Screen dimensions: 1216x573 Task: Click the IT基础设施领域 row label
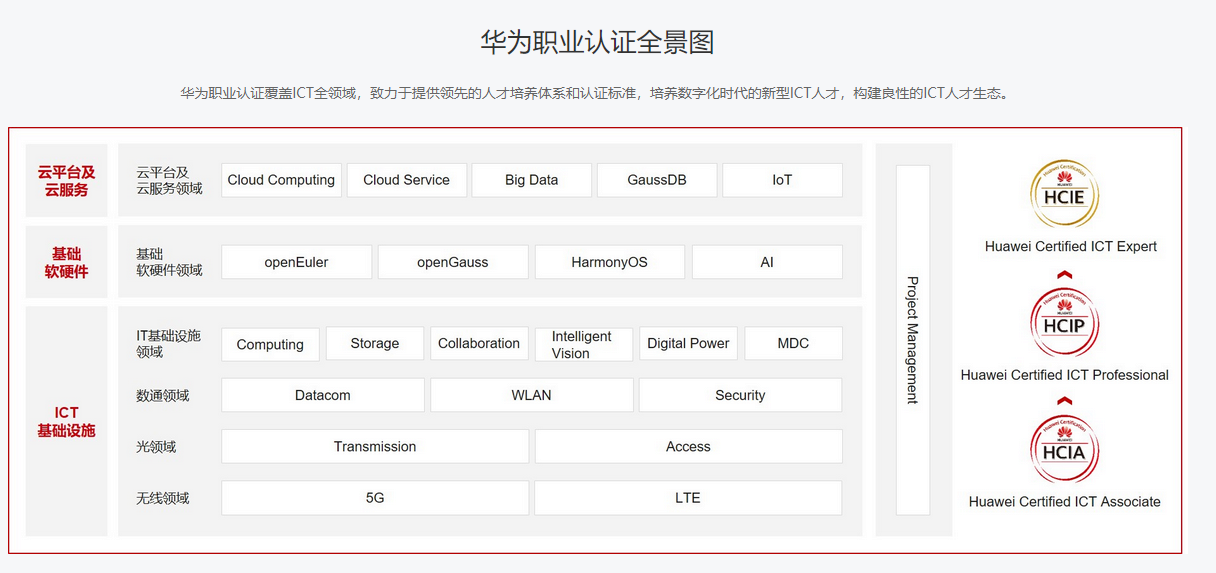tap(169, 344)
